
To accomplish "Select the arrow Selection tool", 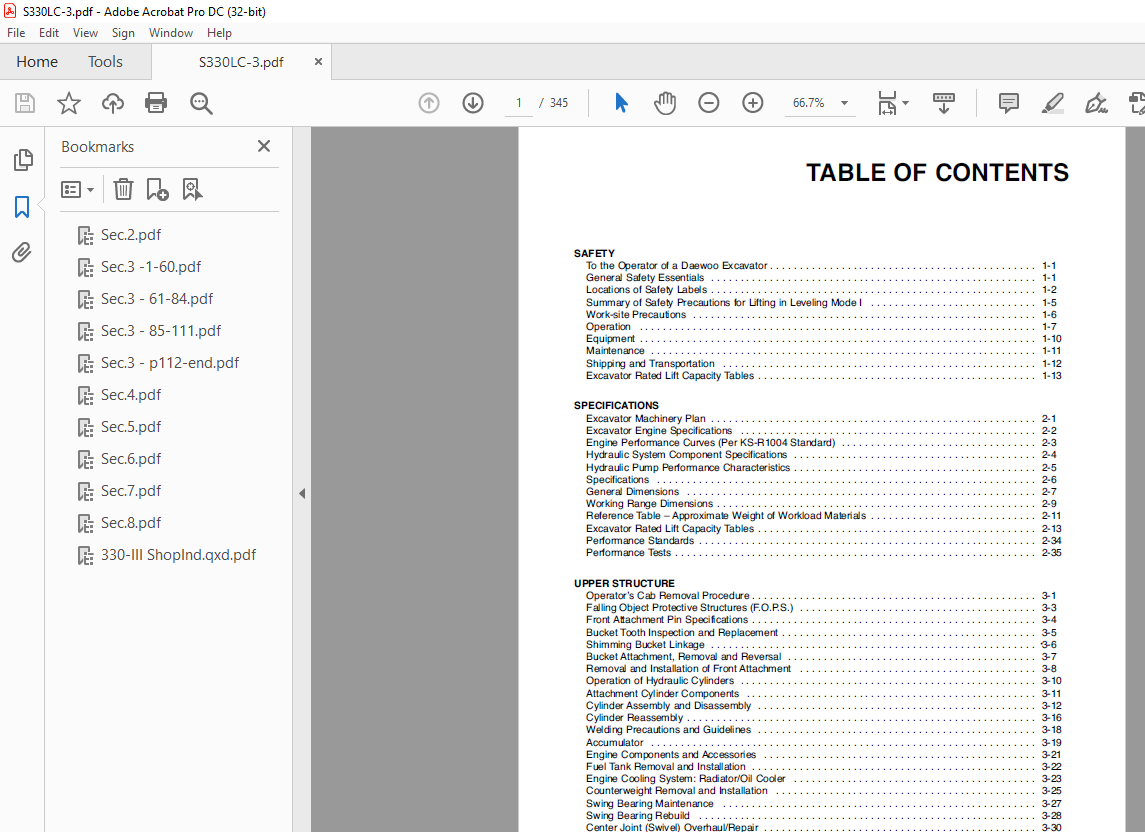I will coord(621,103).
